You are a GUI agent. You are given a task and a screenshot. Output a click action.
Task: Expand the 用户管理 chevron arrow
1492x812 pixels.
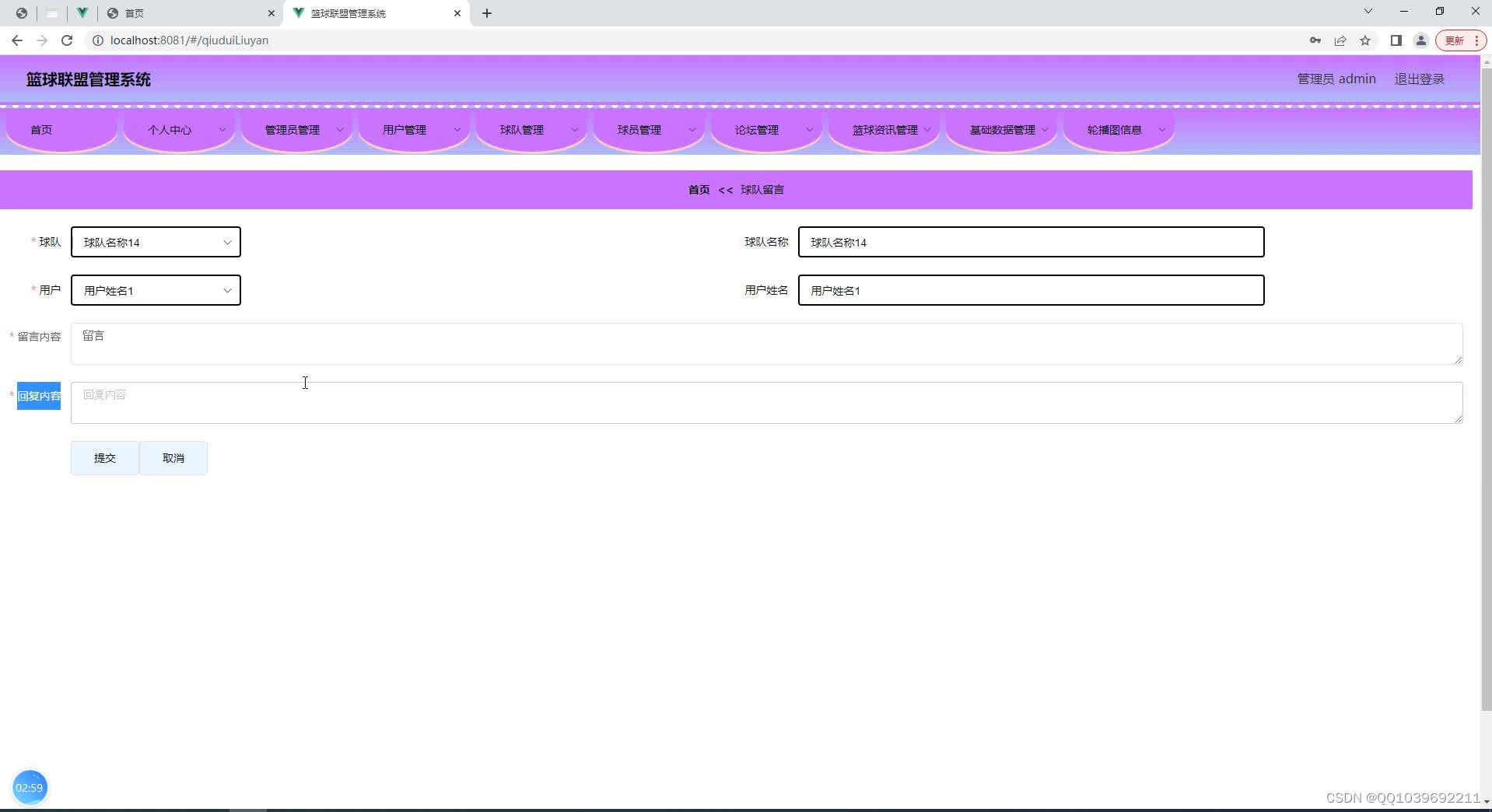point(457,130)
